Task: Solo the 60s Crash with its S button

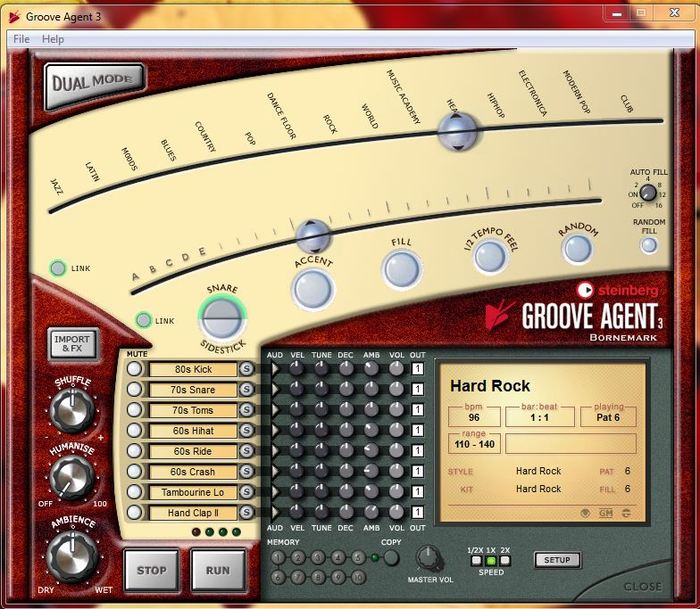Action: point(246,471)
